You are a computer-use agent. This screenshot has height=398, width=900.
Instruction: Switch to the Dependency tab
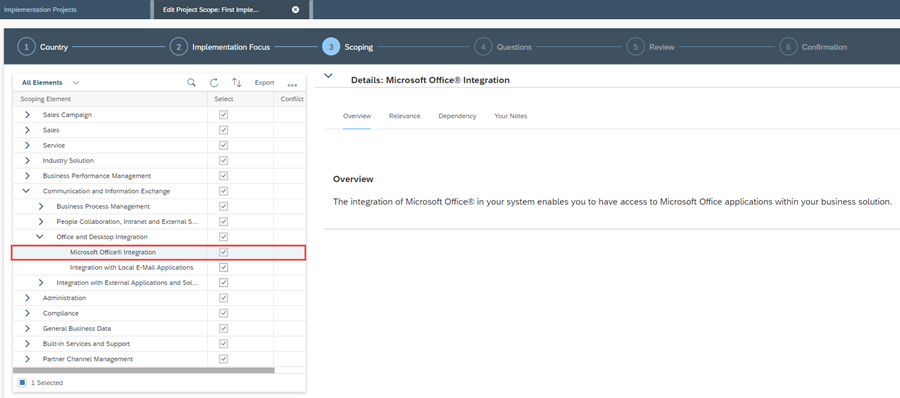(x=457, y=116)
